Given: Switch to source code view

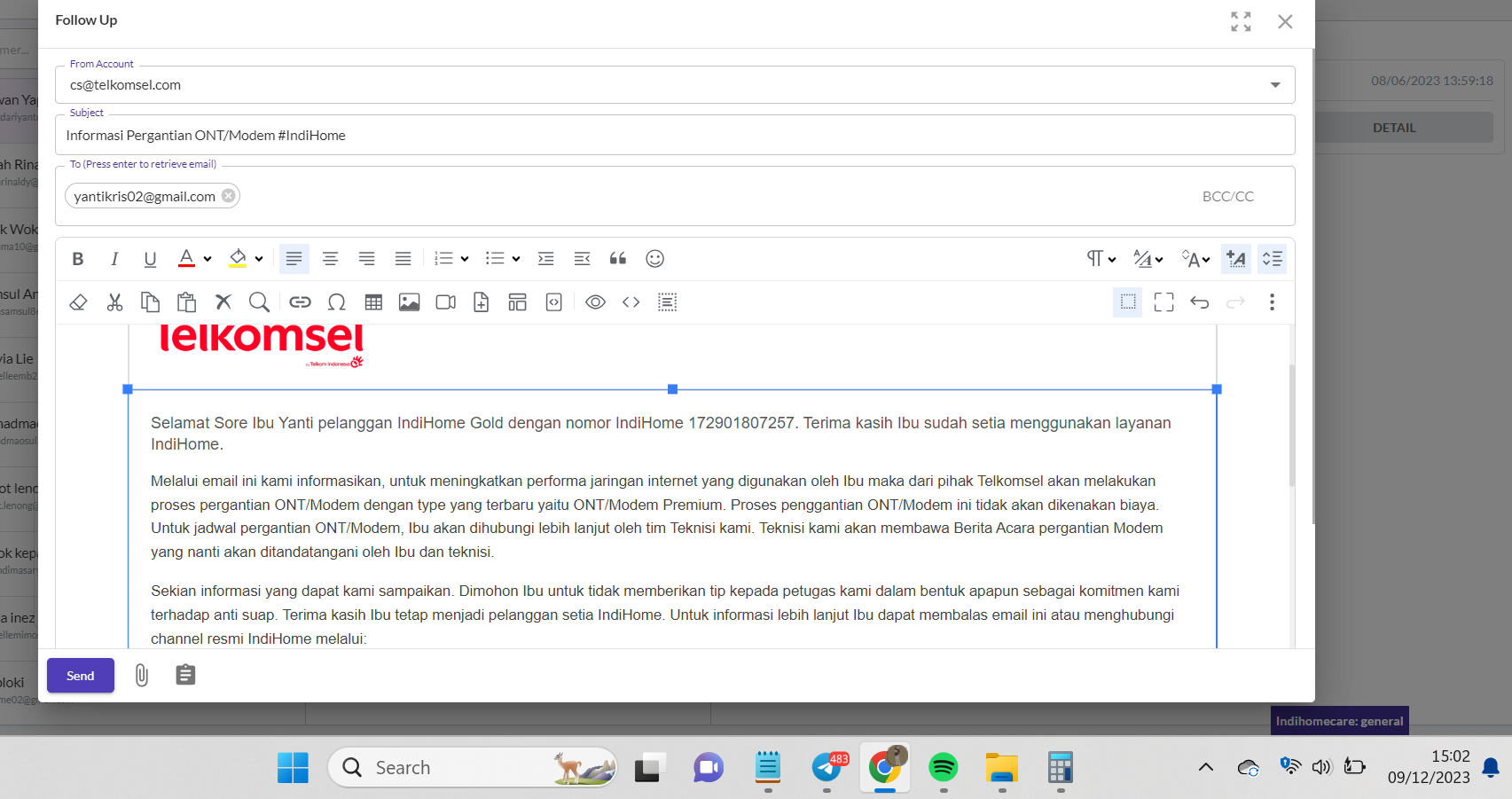Looking at the screenshot, I should click(x=631, y=302).
